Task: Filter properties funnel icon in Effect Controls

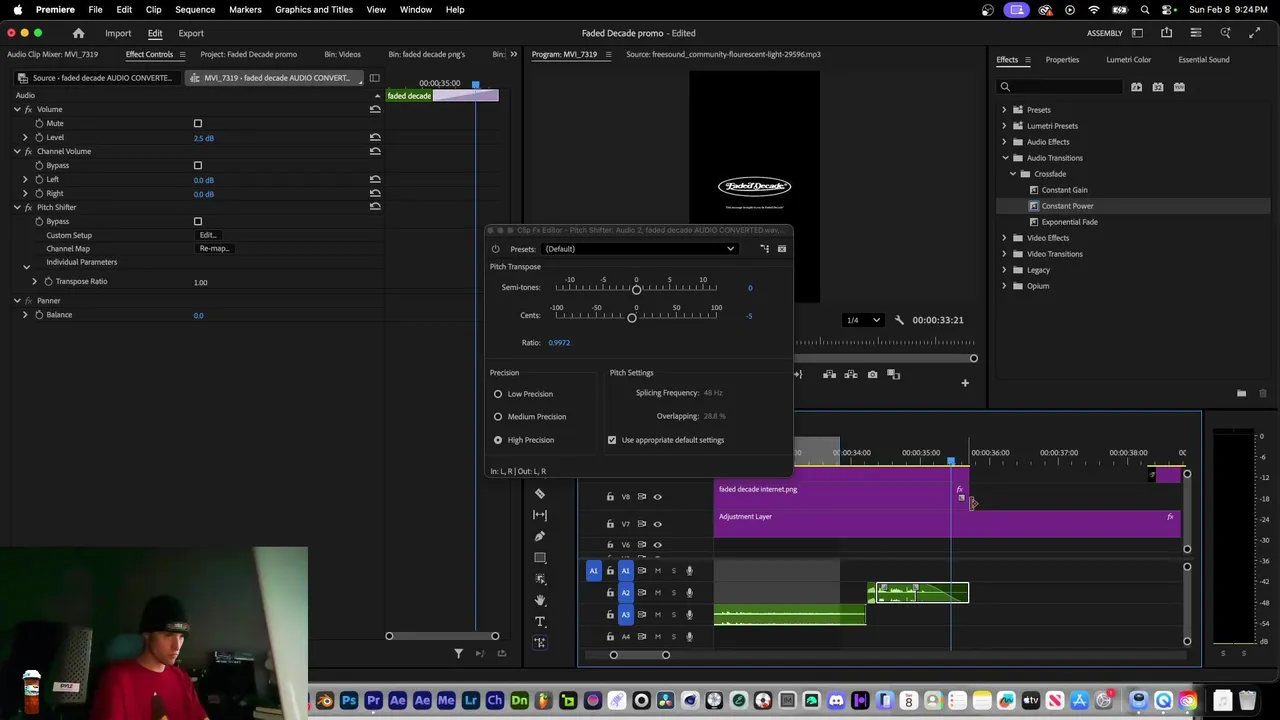Action: (x=459, y=654)
